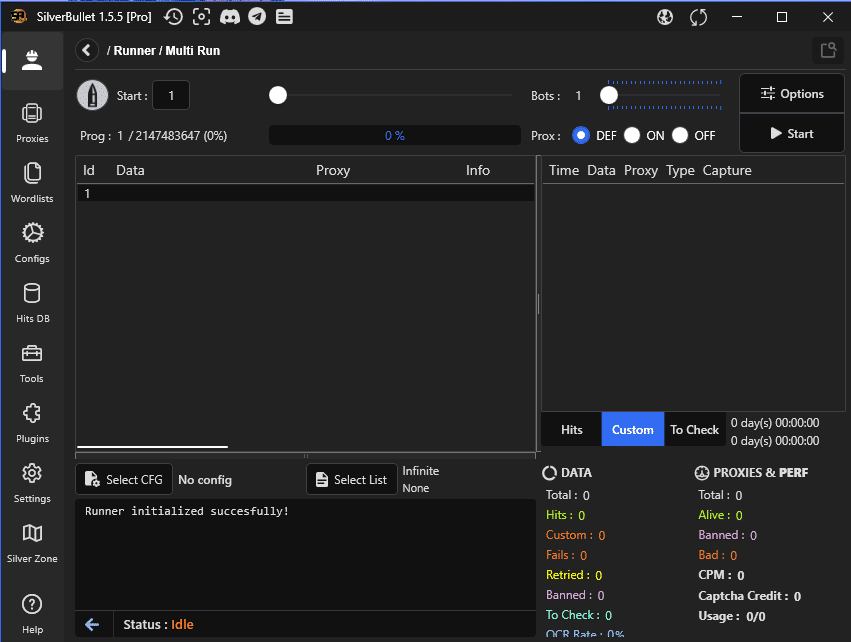This screenshot has width=851, height=642.
Task: Click the Time column header
Action: tap(564, 170)
